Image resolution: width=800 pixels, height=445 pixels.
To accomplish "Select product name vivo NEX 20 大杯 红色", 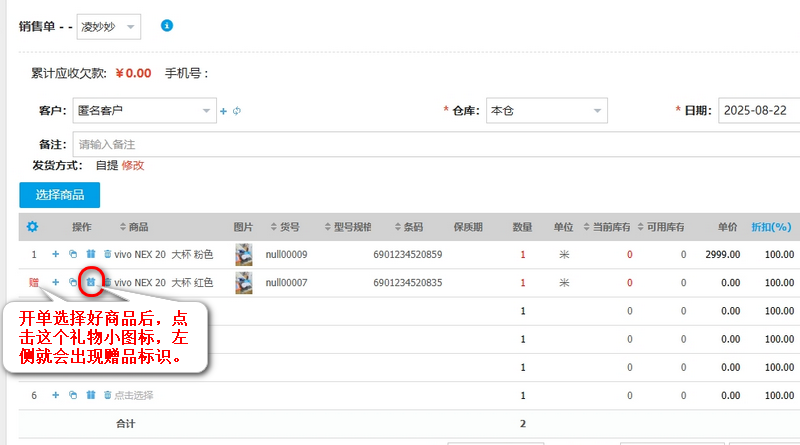I will 164,282.
